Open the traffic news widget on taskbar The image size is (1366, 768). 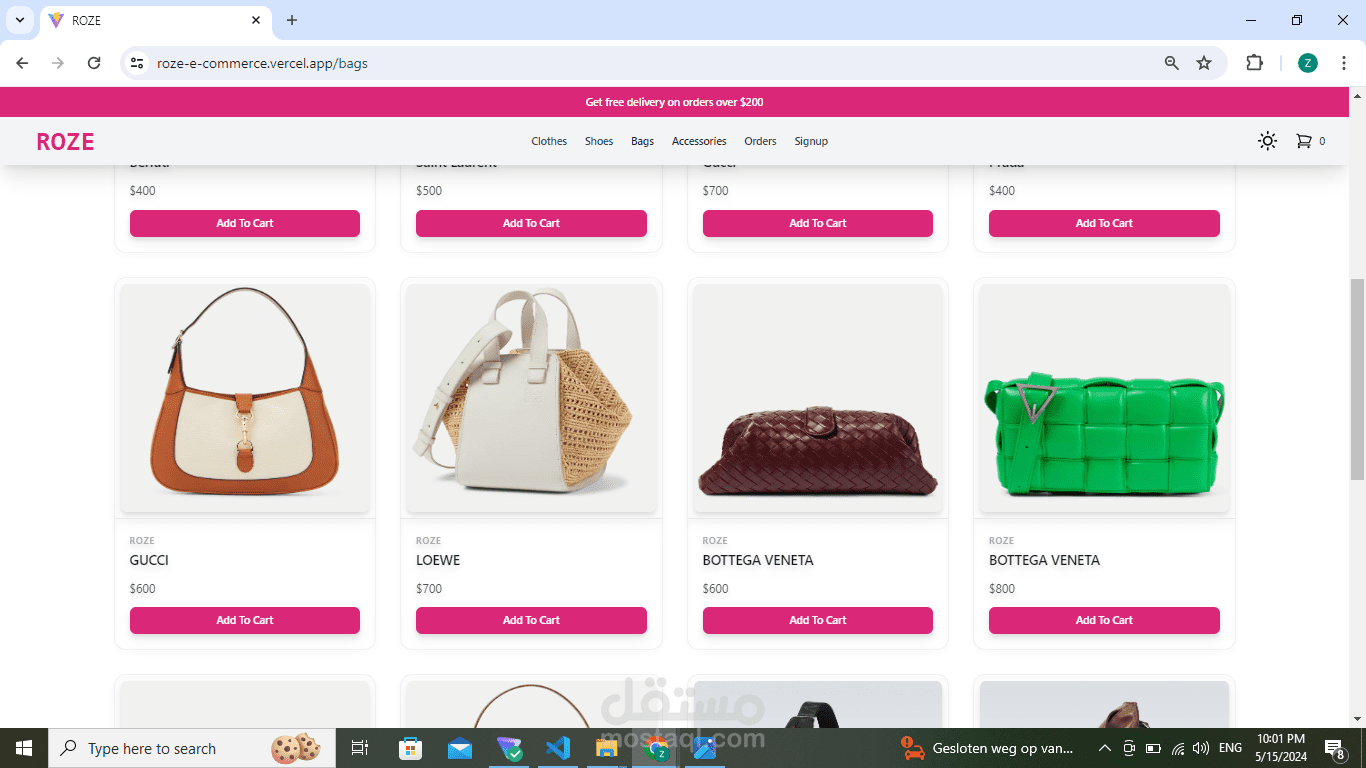(x=988, y=748)
